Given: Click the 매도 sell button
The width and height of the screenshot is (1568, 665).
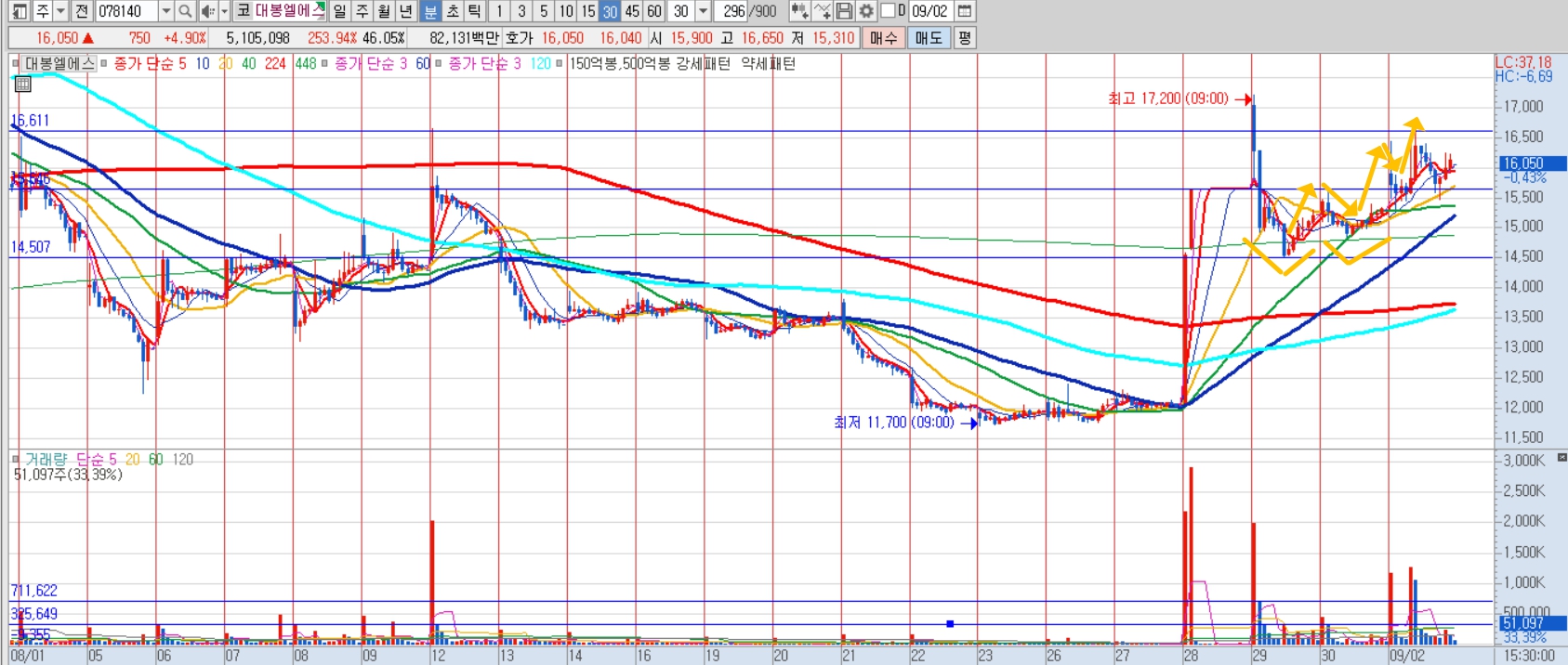Looking at the screenshot, I should coord(928,38).
